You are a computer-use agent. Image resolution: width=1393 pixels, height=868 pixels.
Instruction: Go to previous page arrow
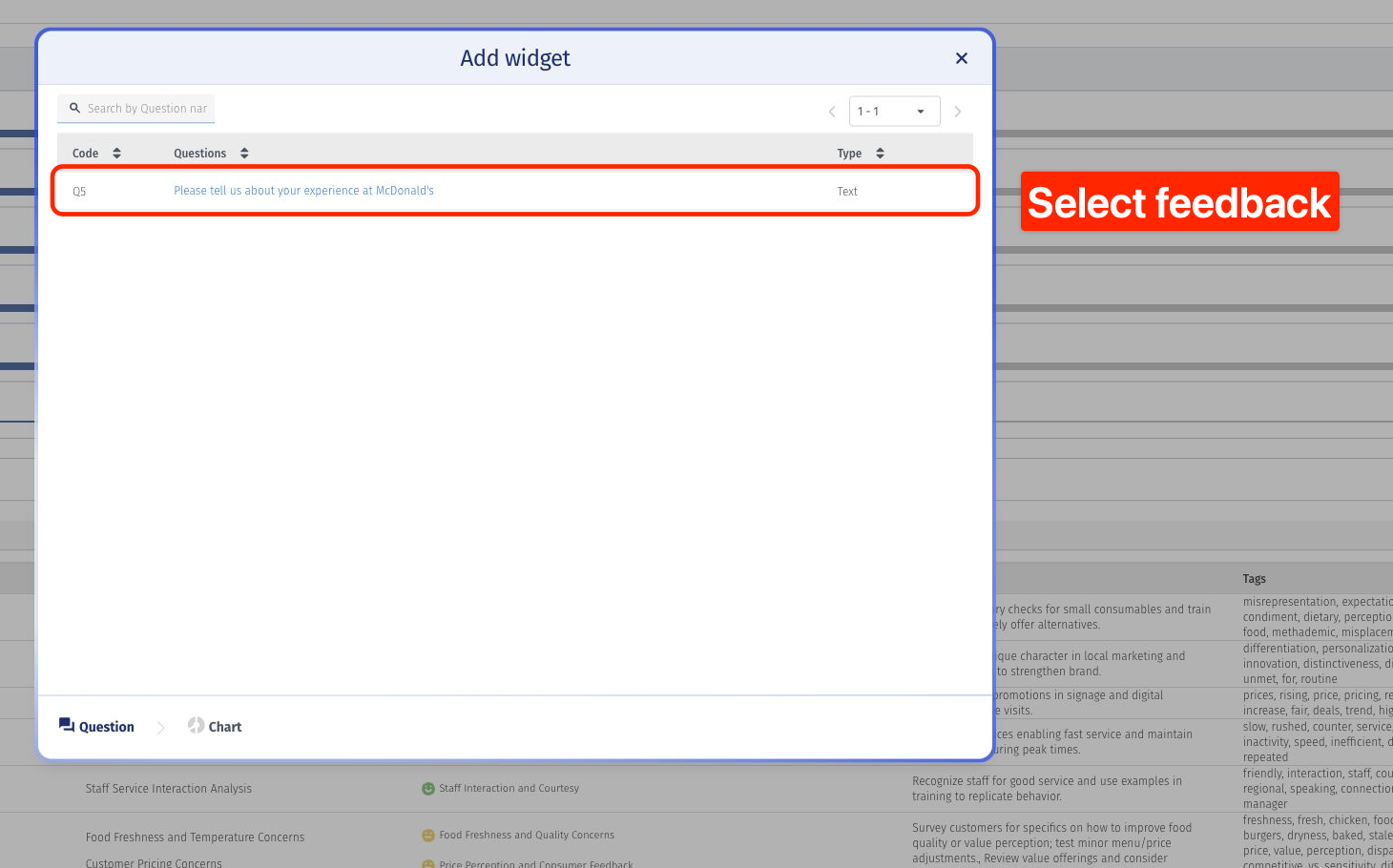click(832, 112)
